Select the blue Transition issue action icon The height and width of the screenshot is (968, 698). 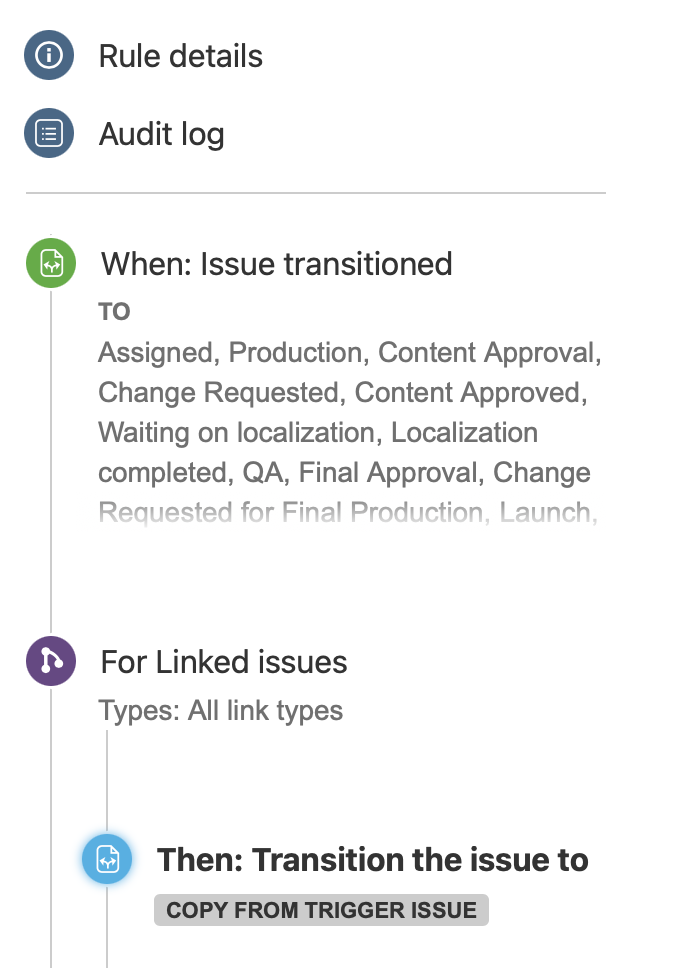coord(107,860)
